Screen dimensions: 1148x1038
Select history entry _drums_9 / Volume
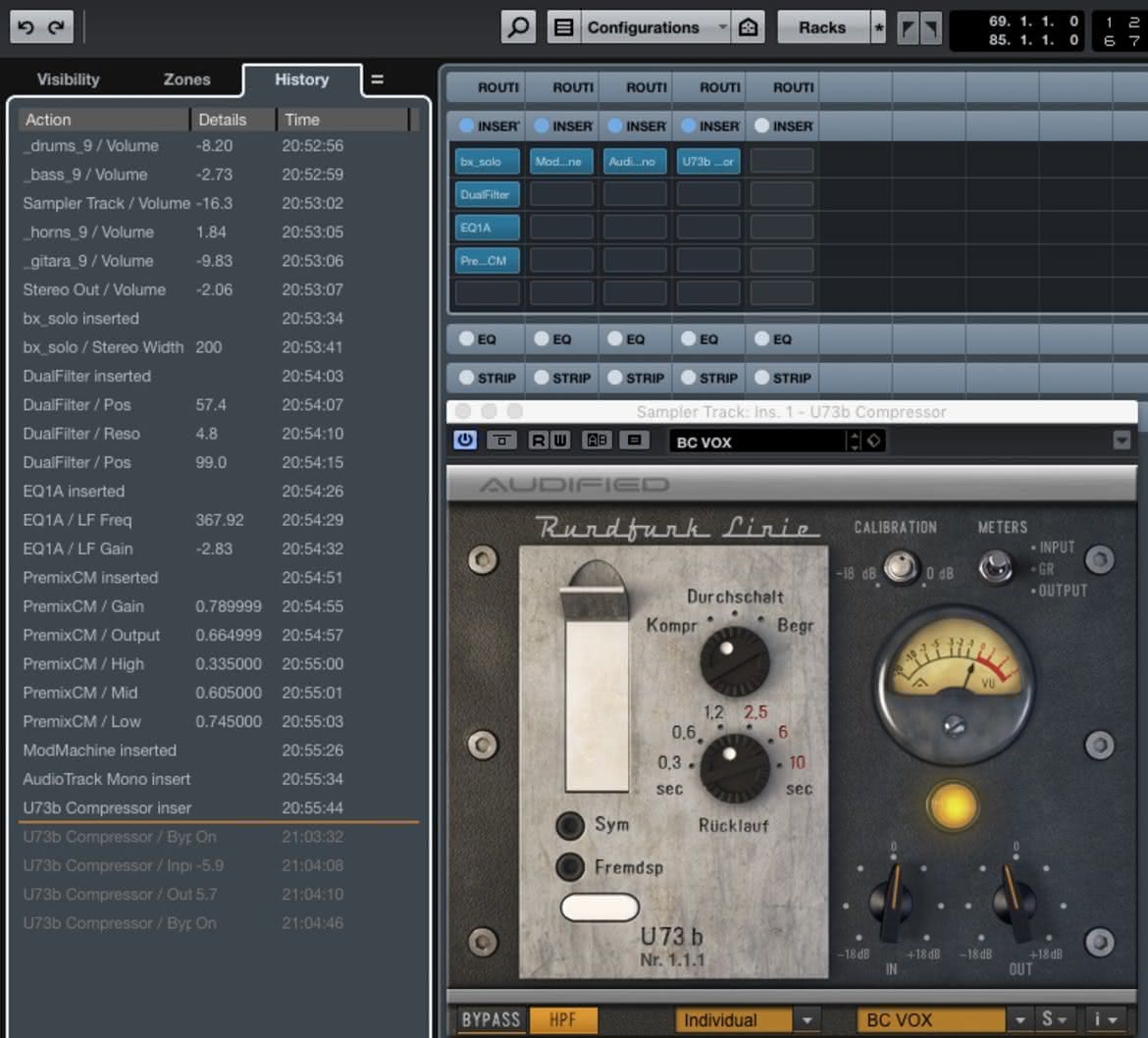click(x=218, y=145)
